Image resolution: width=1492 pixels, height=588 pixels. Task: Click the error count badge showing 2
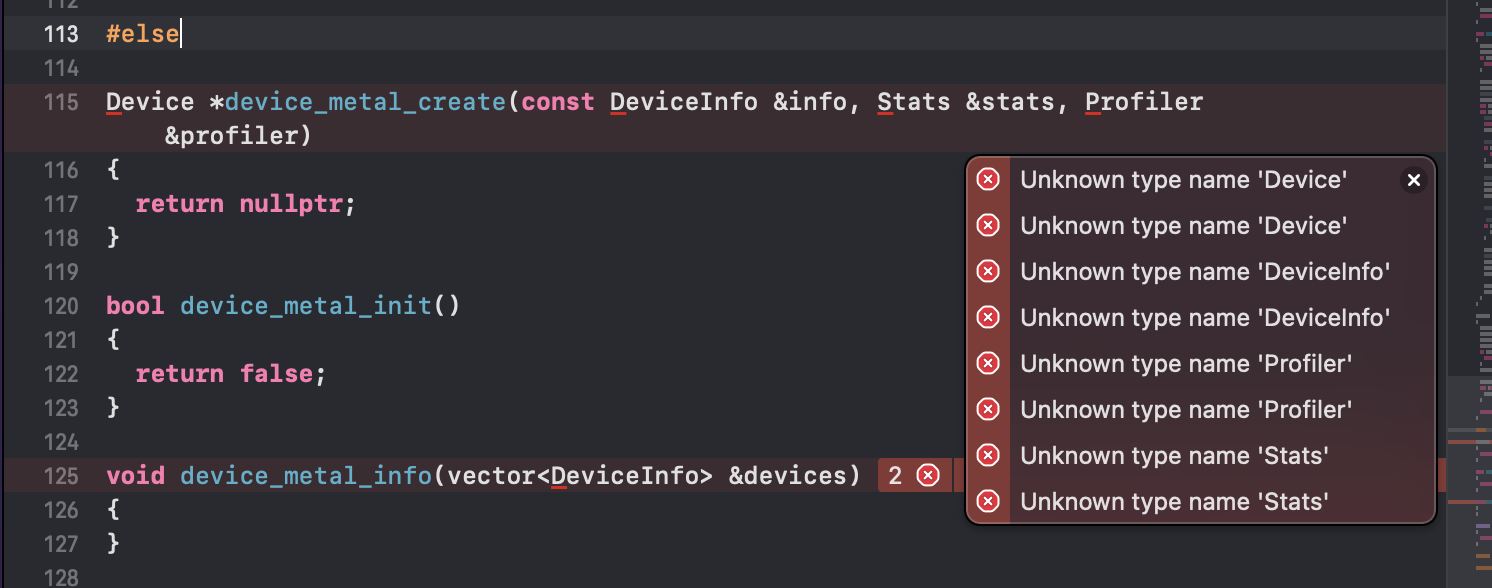[895, 476]
